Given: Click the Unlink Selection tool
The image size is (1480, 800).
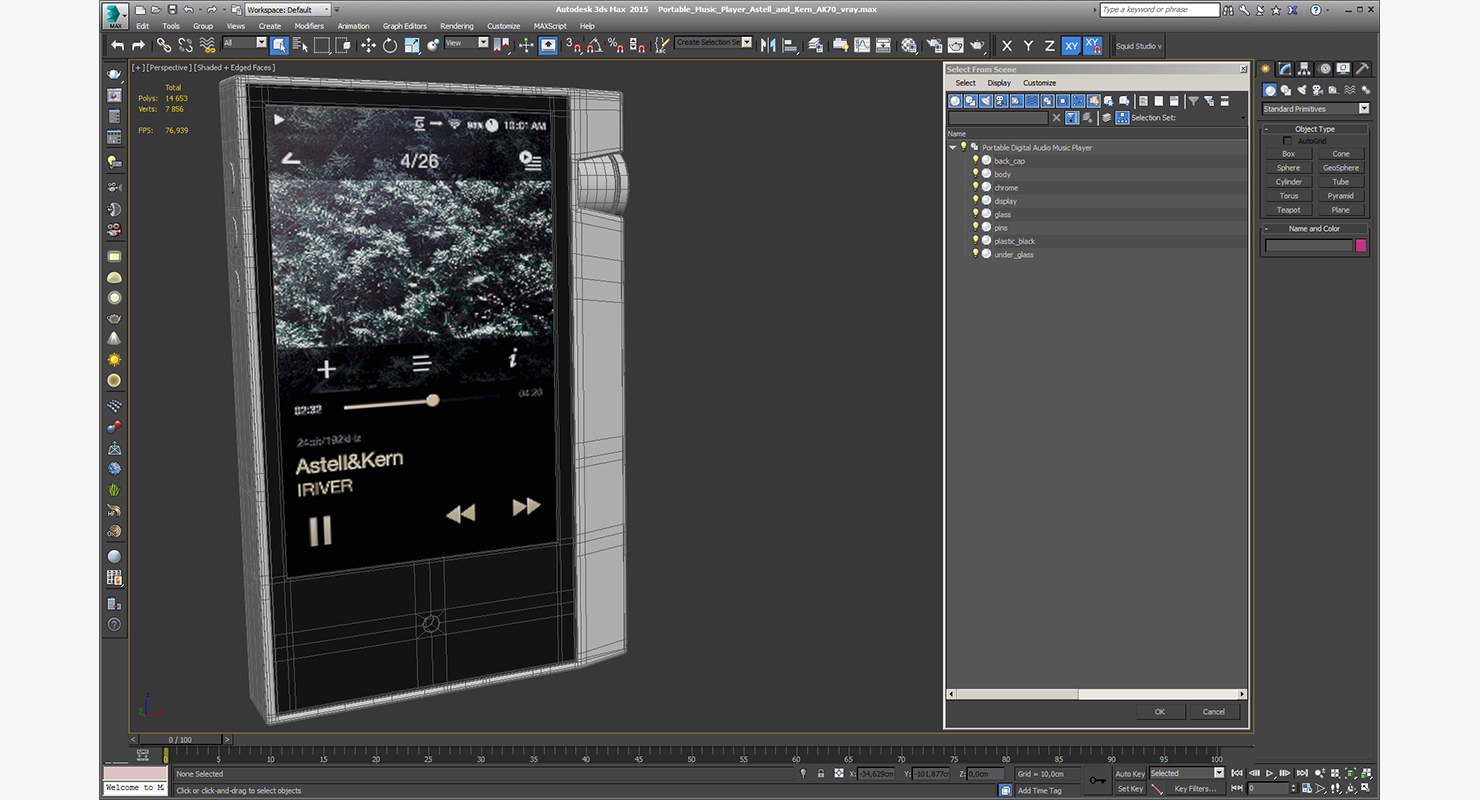Looking at the screenshot, I should pyautogui.click(x=185, y=45).
